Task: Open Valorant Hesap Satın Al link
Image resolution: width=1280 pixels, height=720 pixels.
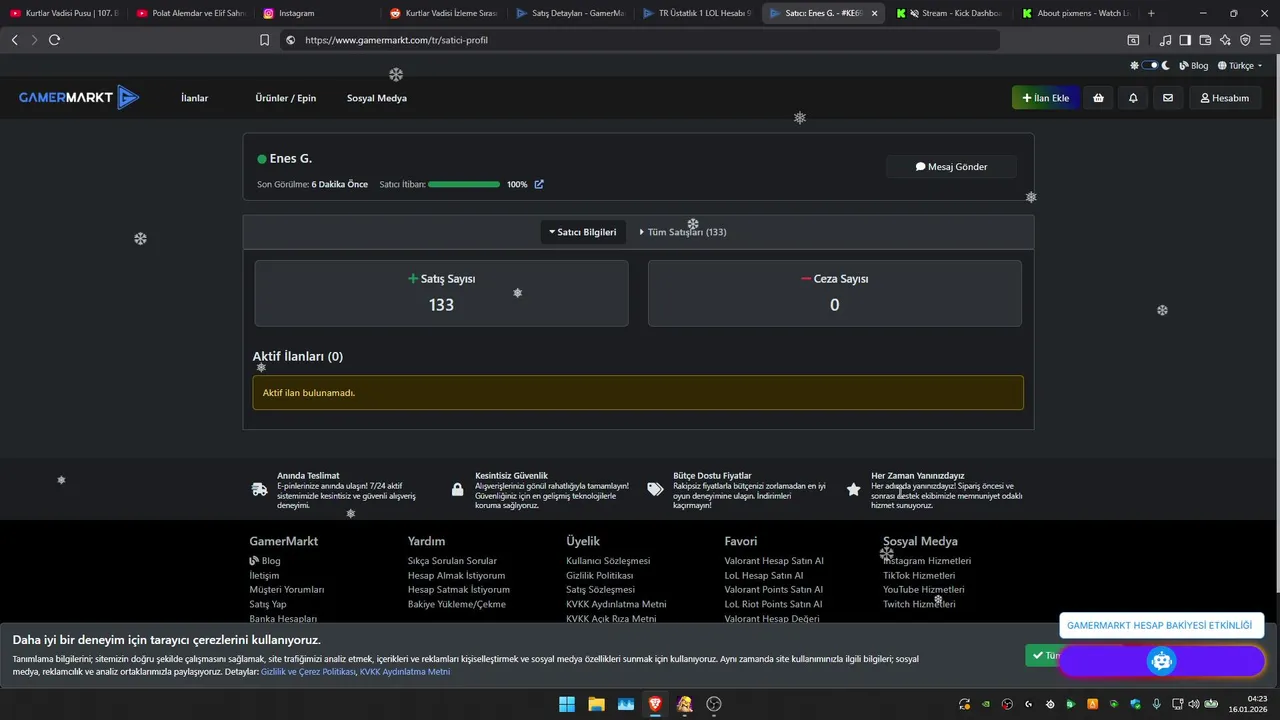Action: click(x=774, y=561)
